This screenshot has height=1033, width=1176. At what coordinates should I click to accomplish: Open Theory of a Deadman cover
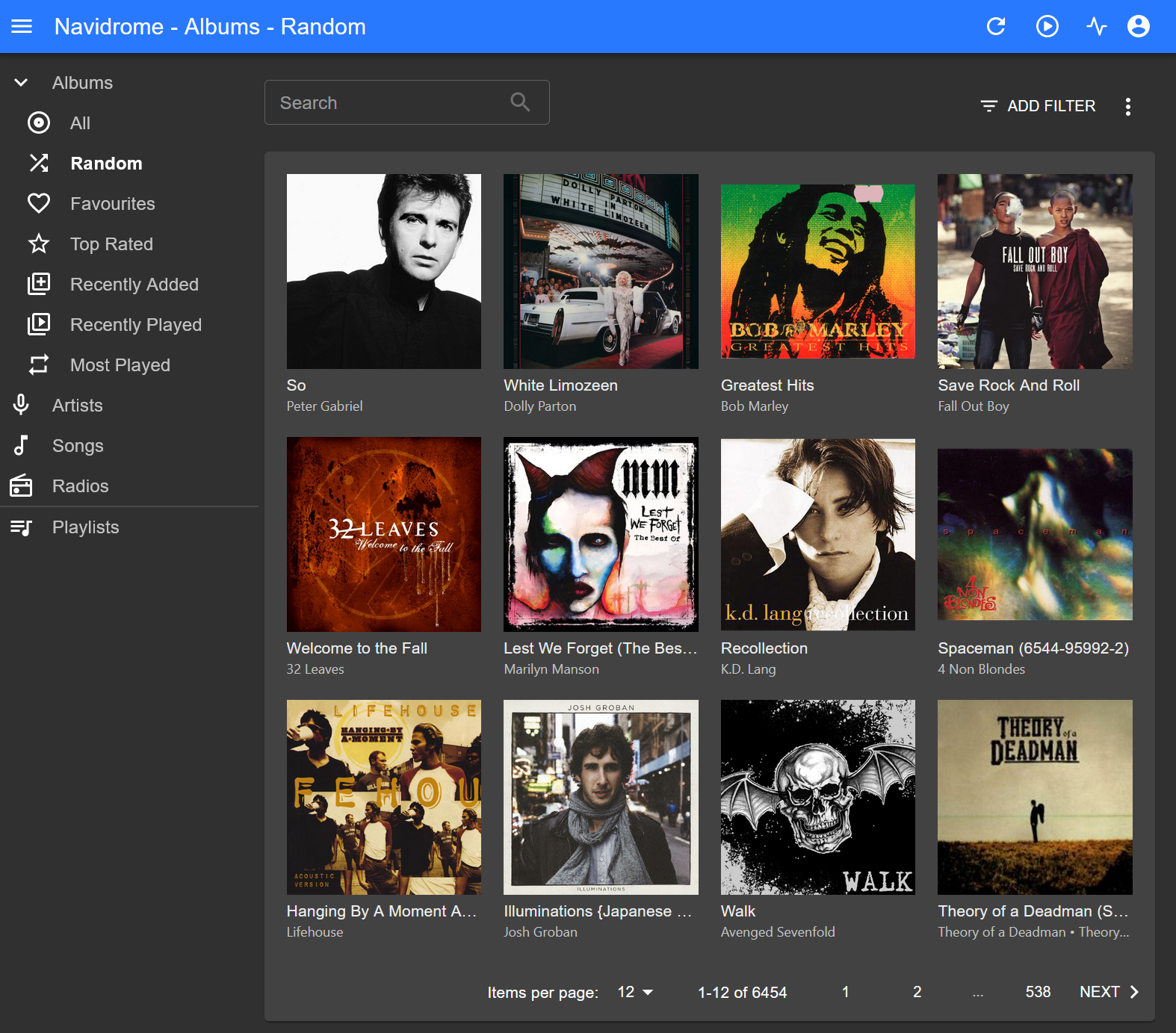(x=1035, y=797)
